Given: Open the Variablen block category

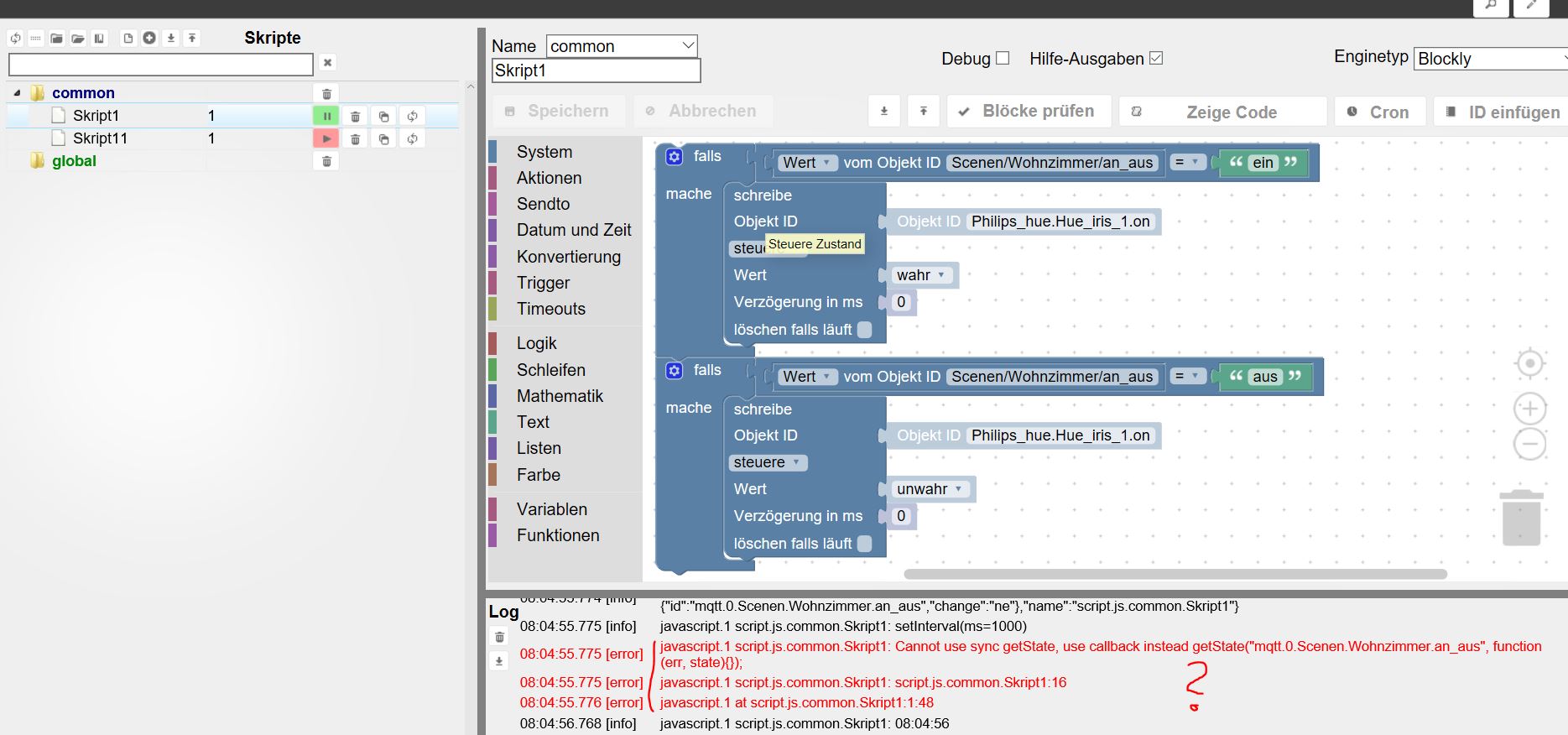Looking at the screenshot, I should (552, 509).
